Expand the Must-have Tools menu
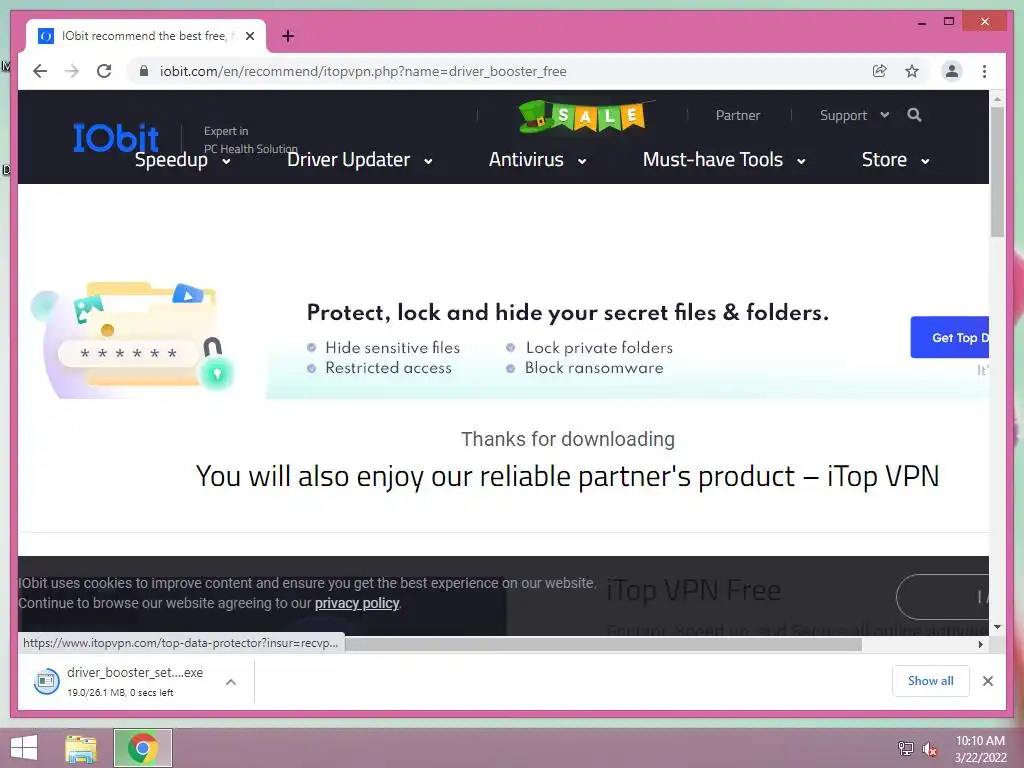Image resolution: width=1024 pixels, height=768 pixels. pyautogui.click(x=724, y=160)
